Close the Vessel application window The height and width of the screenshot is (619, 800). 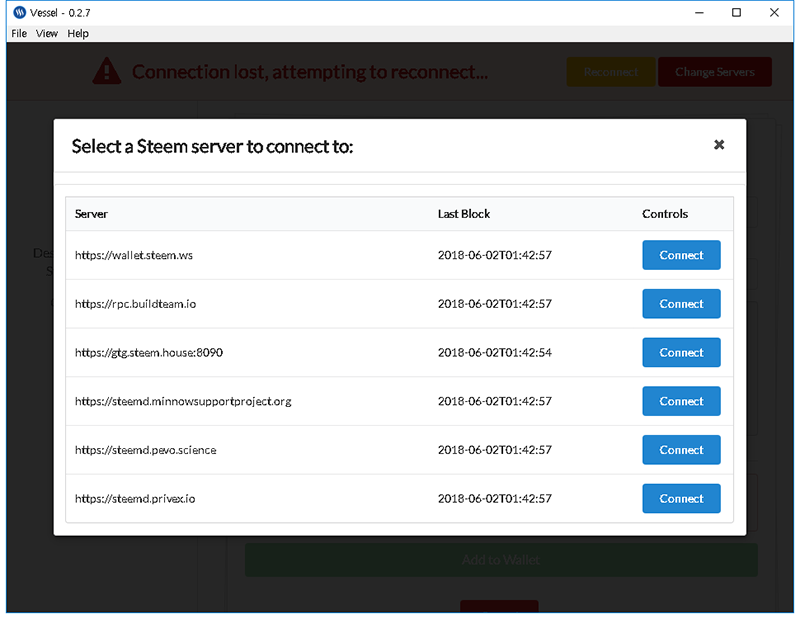(x=774, y=13)
